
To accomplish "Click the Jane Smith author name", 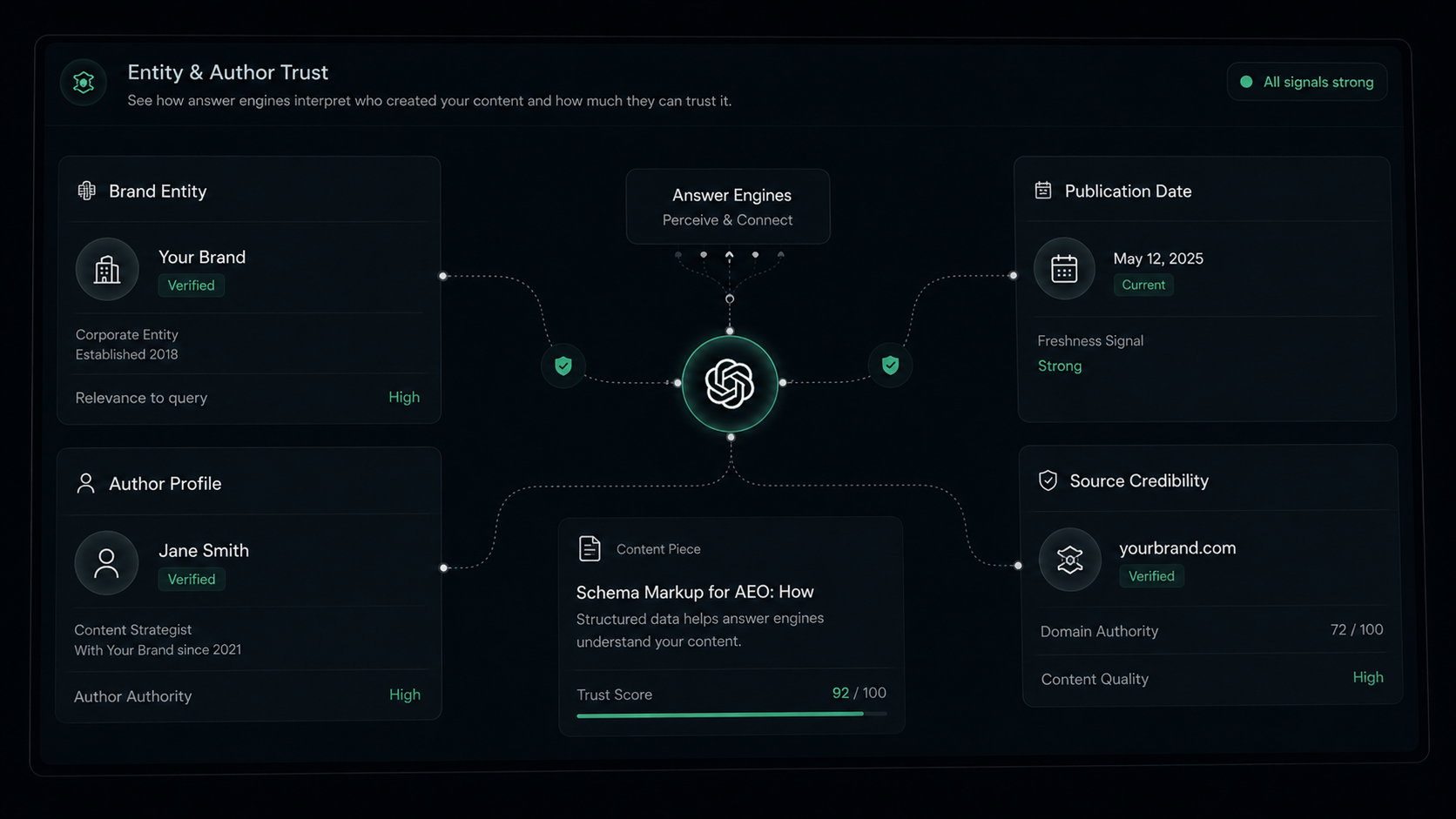I will coord(204,550).
